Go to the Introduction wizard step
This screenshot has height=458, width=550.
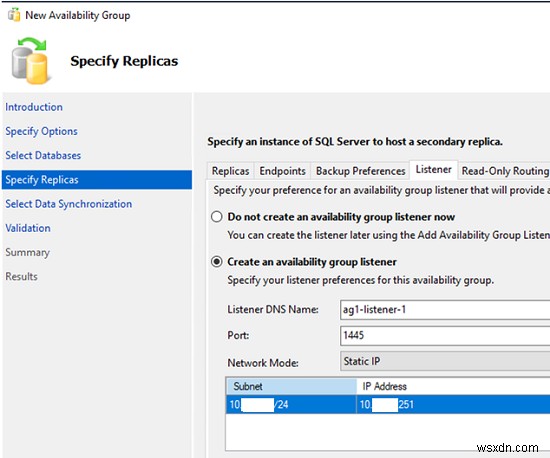pyautogui.click(x=34, y=107)
